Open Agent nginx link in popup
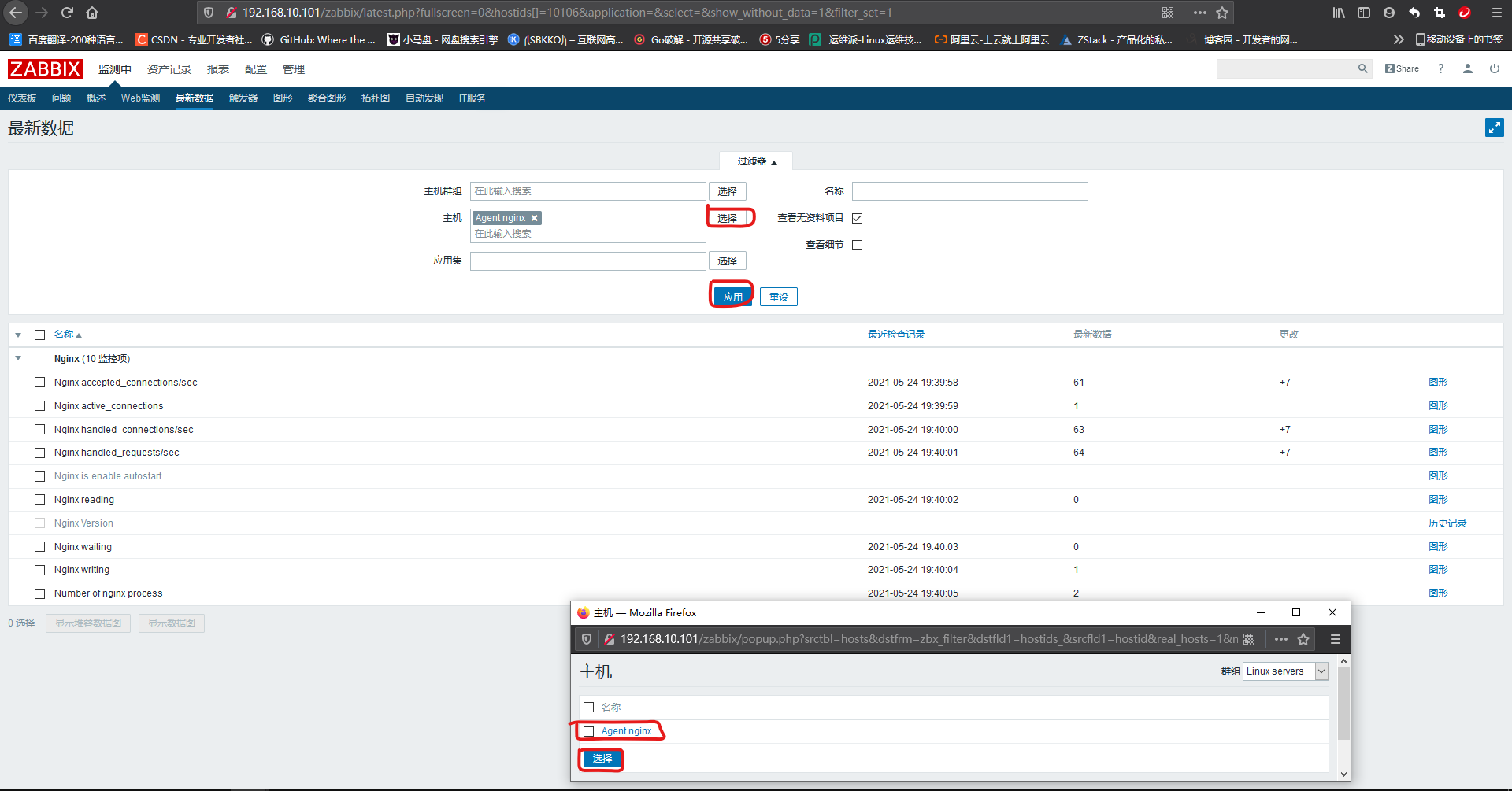Screen dimensions: 1512x791 click(x=627, y=731)
